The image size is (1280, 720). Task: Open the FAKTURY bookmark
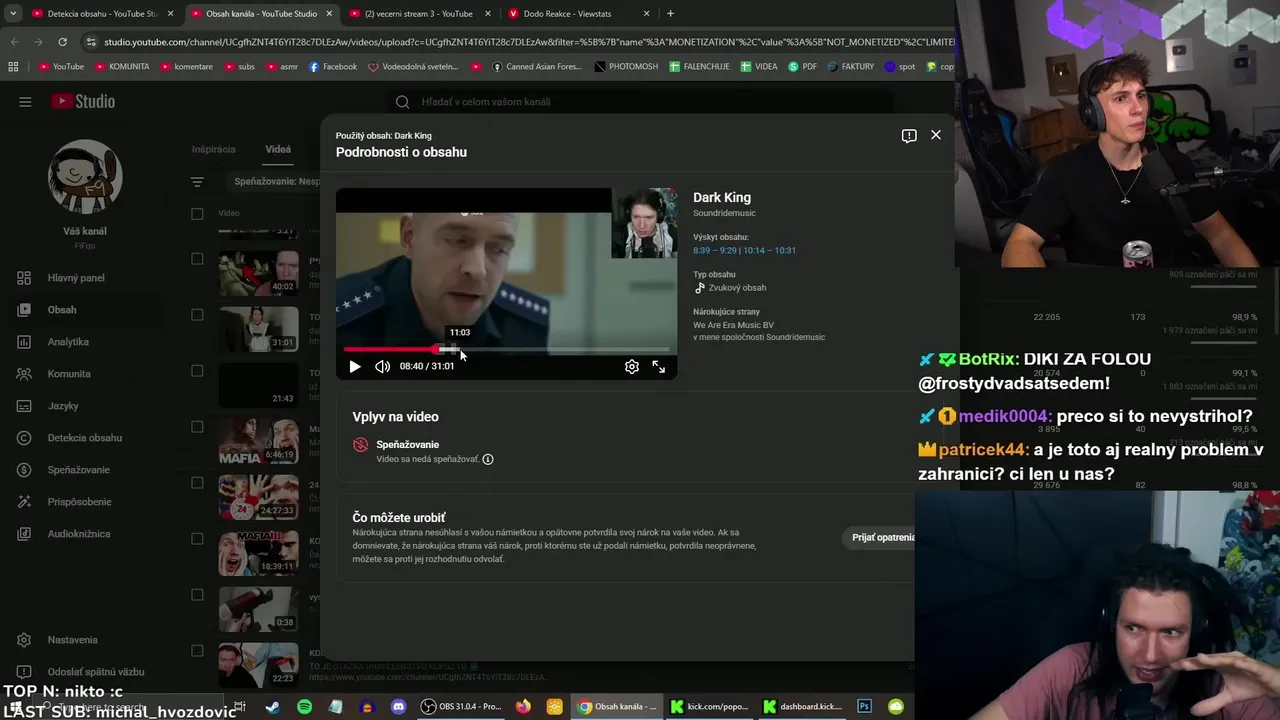pyautogui.click(x=850, y=67)
